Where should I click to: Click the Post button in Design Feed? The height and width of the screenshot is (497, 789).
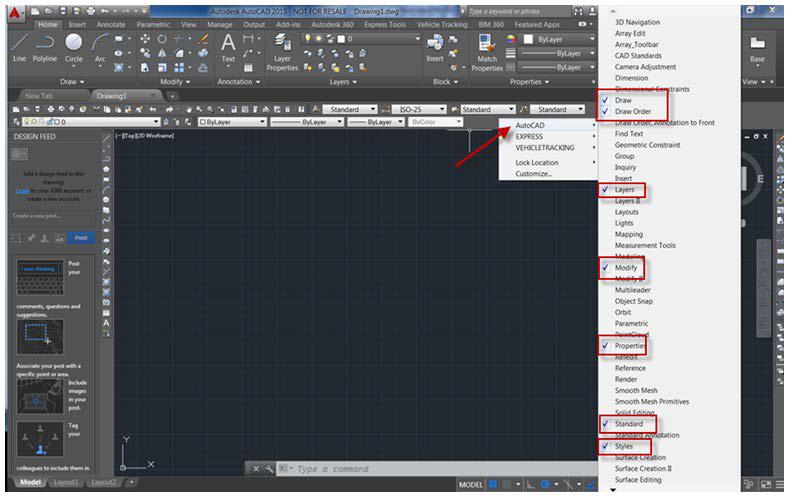pyautogui.click(x=81, y=238)
